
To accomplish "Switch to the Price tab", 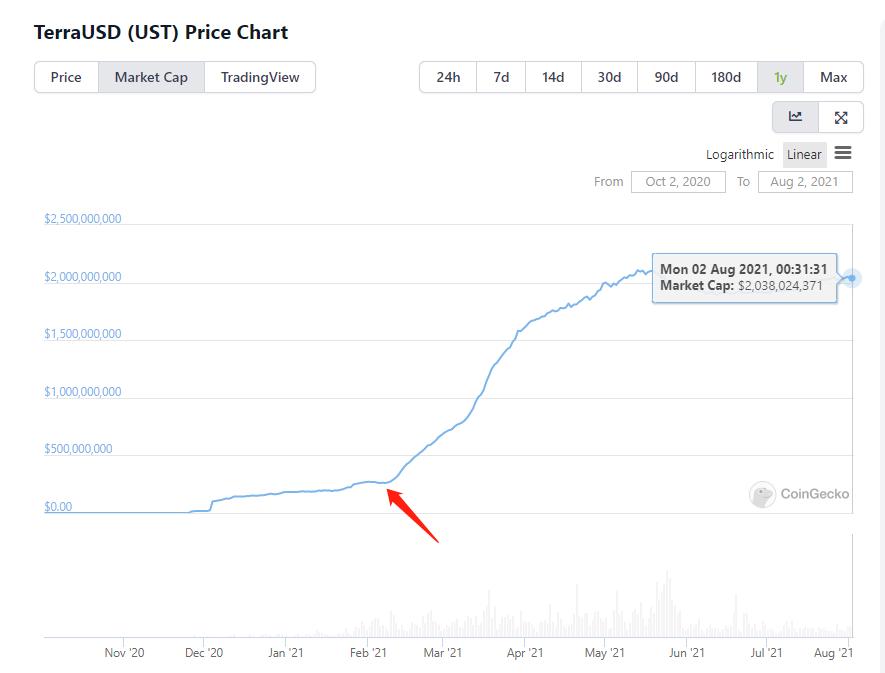I will tap(66, 77).
